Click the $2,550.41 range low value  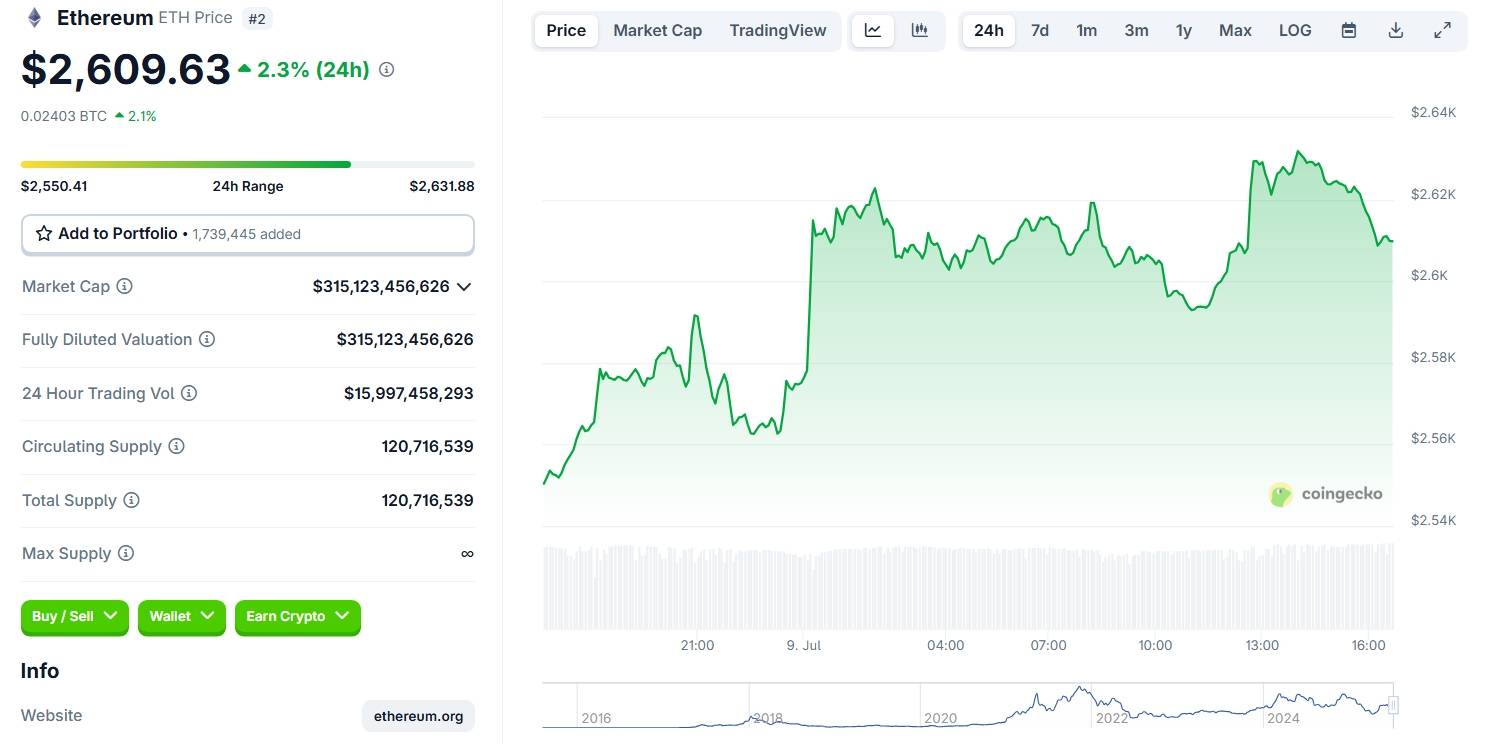coord(54,186)
